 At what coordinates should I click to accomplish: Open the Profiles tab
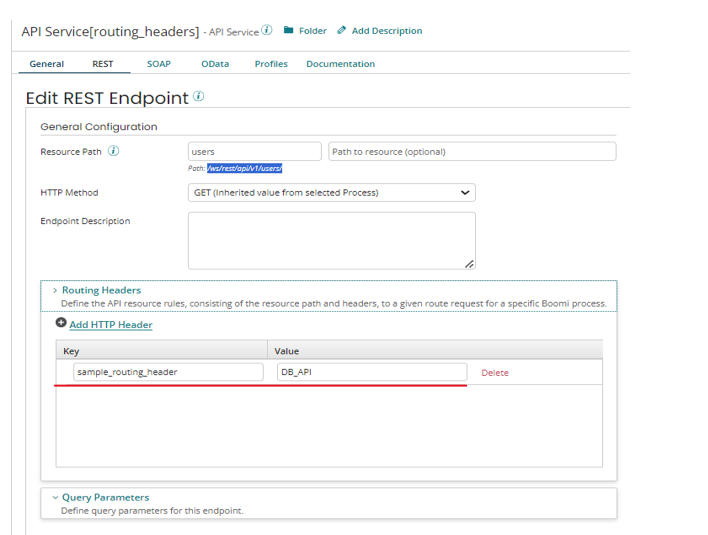click(271, 64)
